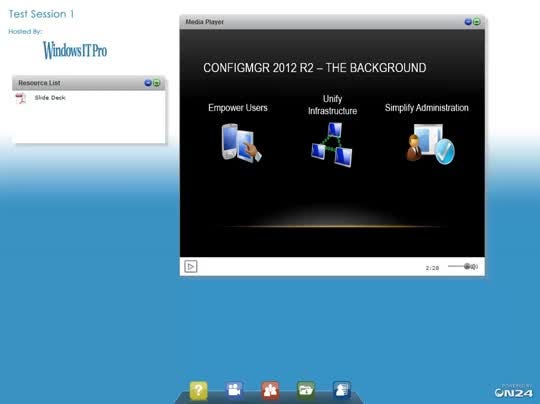
Task: Click the Hosted By label
Action: pyautogui.click(x=25, y=31)
